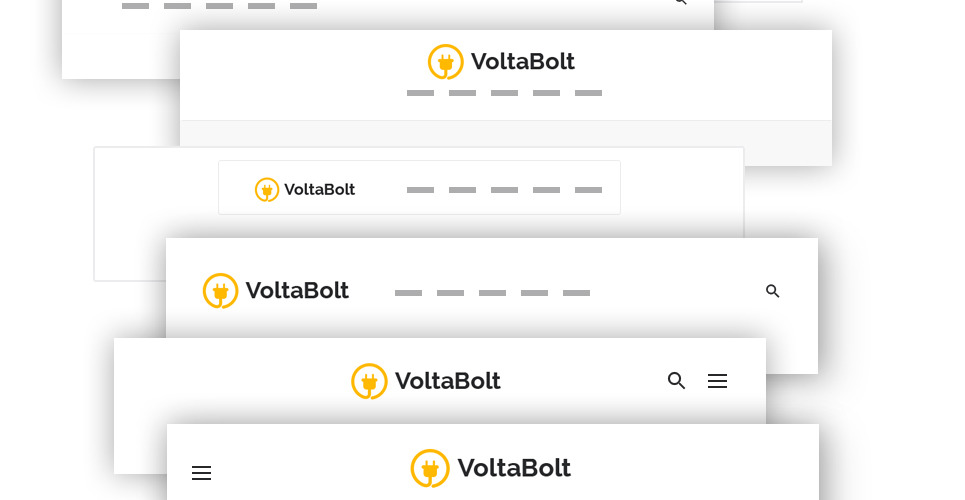Click plug logo icon in left-aligned large logo header
This screenshot has width=965, height=500.
221,291
